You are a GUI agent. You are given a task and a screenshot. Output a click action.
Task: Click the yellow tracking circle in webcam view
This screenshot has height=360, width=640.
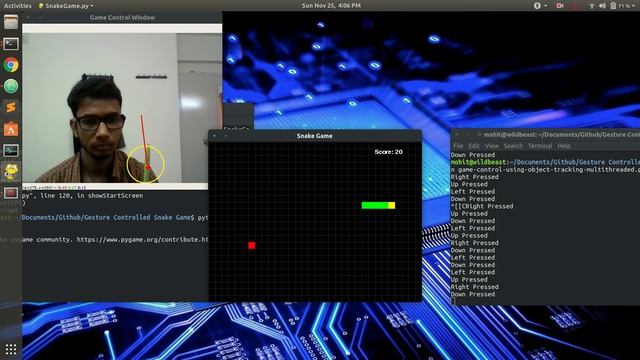tap(145, 164)
